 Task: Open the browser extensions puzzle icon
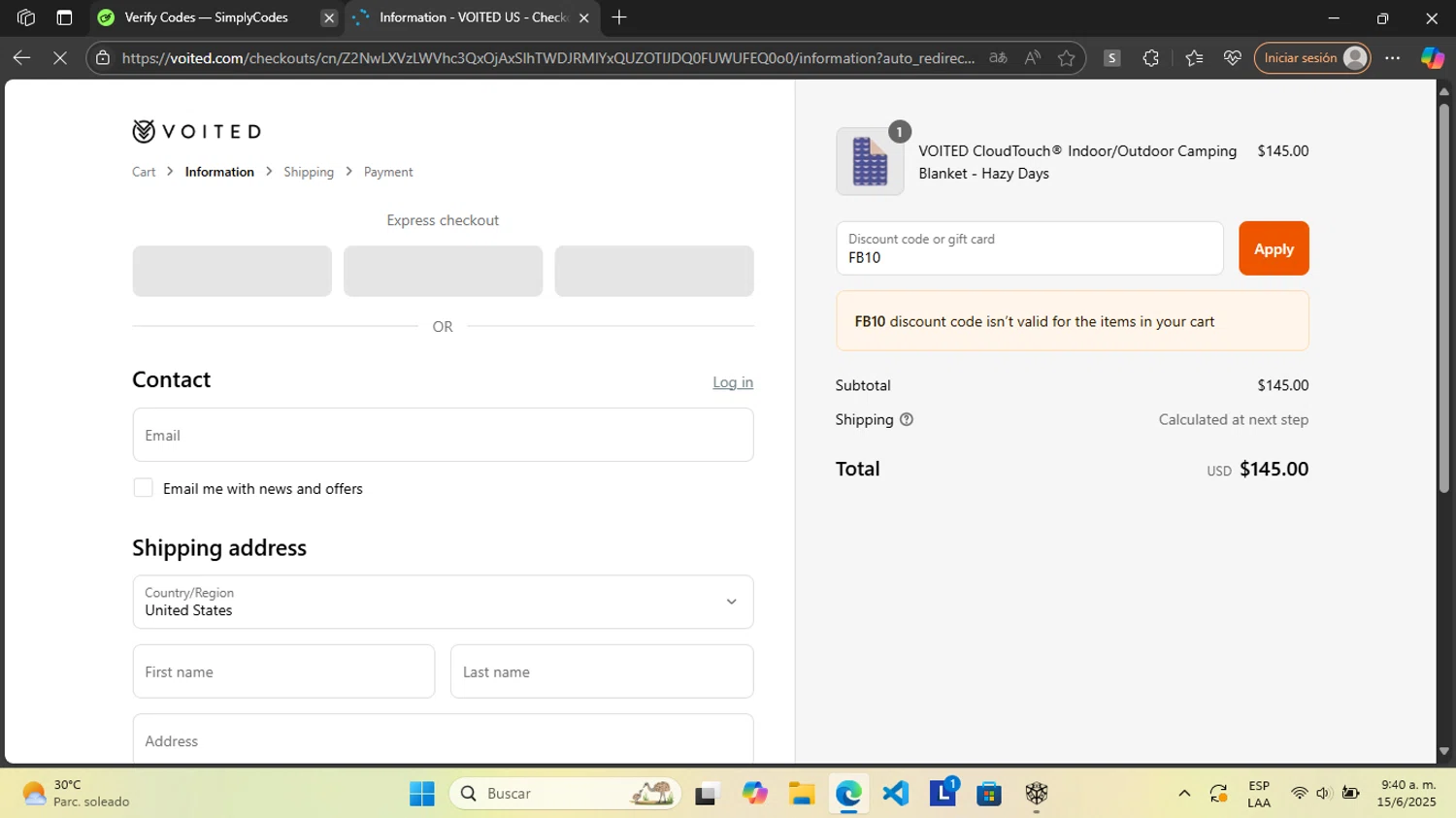pos(1151,58)
